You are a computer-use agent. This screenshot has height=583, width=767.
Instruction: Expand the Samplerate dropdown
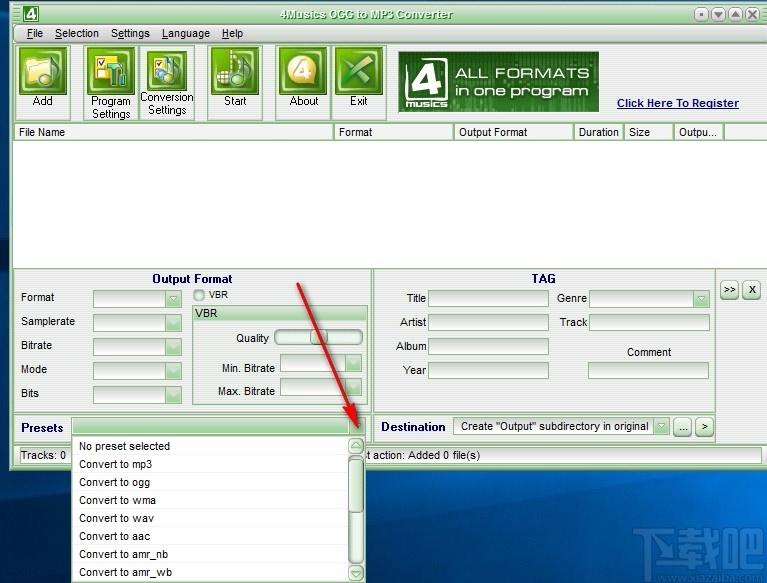click(x=173, y=323)
